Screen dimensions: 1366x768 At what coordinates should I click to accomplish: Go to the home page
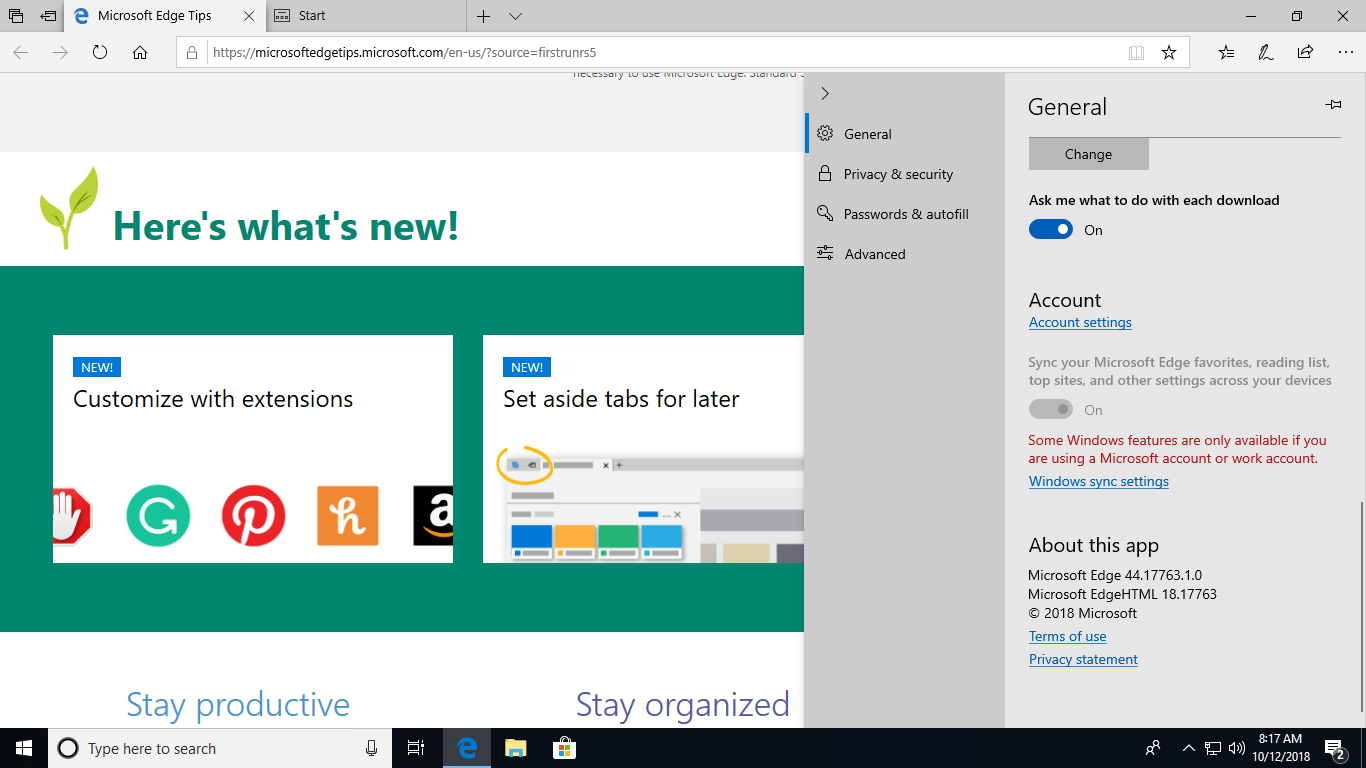coord(140,52)
